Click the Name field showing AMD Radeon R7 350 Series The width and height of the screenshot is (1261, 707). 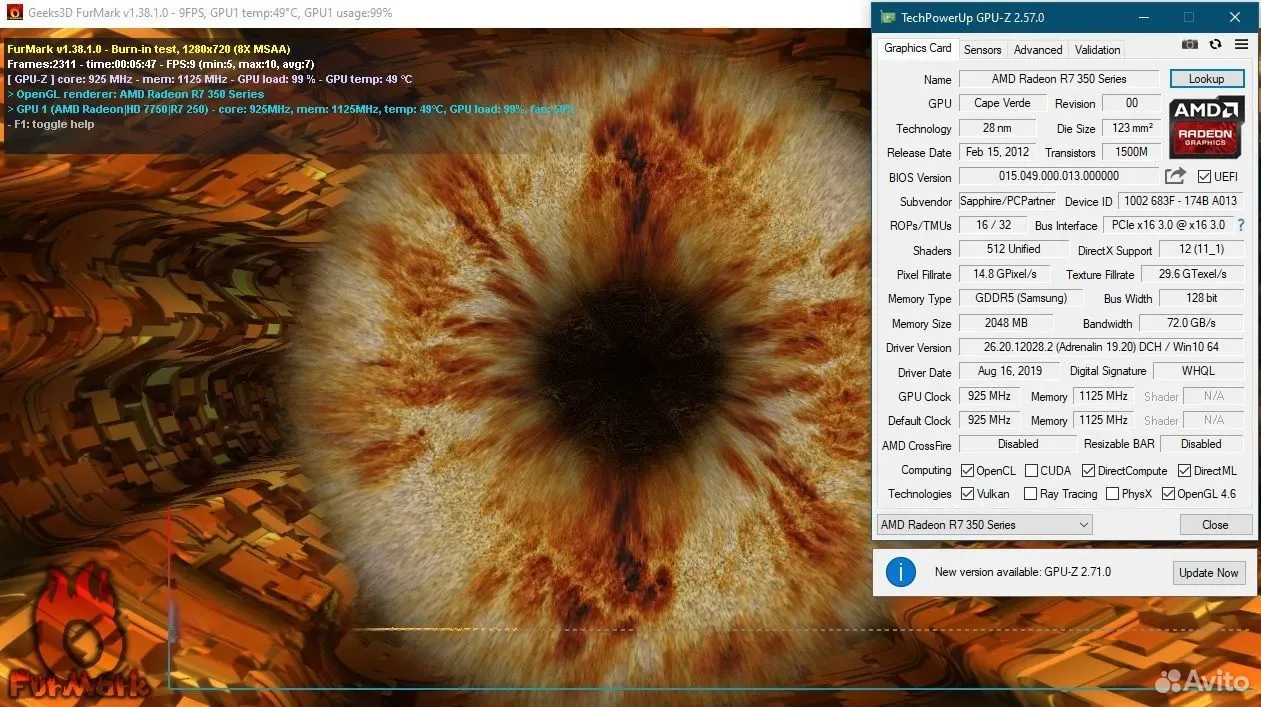pos(1059,79)
